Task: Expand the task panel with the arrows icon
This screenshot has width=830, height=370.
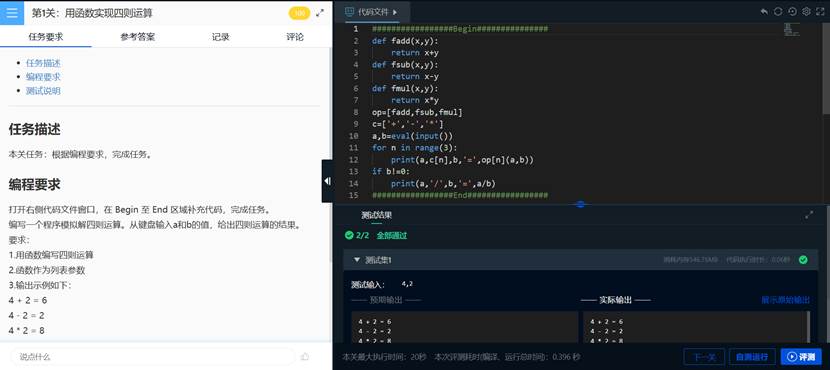Action: [320, 13]
